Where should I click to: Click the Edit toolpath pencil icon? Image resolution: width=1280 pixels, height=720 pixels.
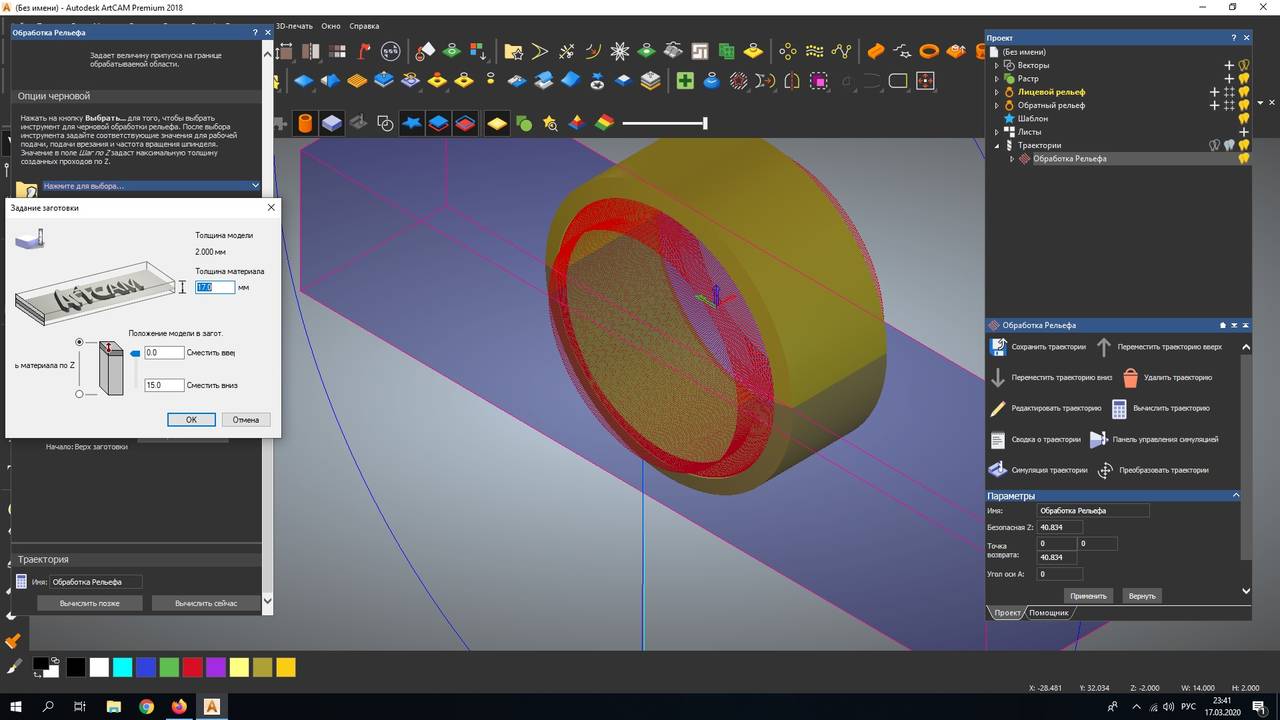pos(997,409)
